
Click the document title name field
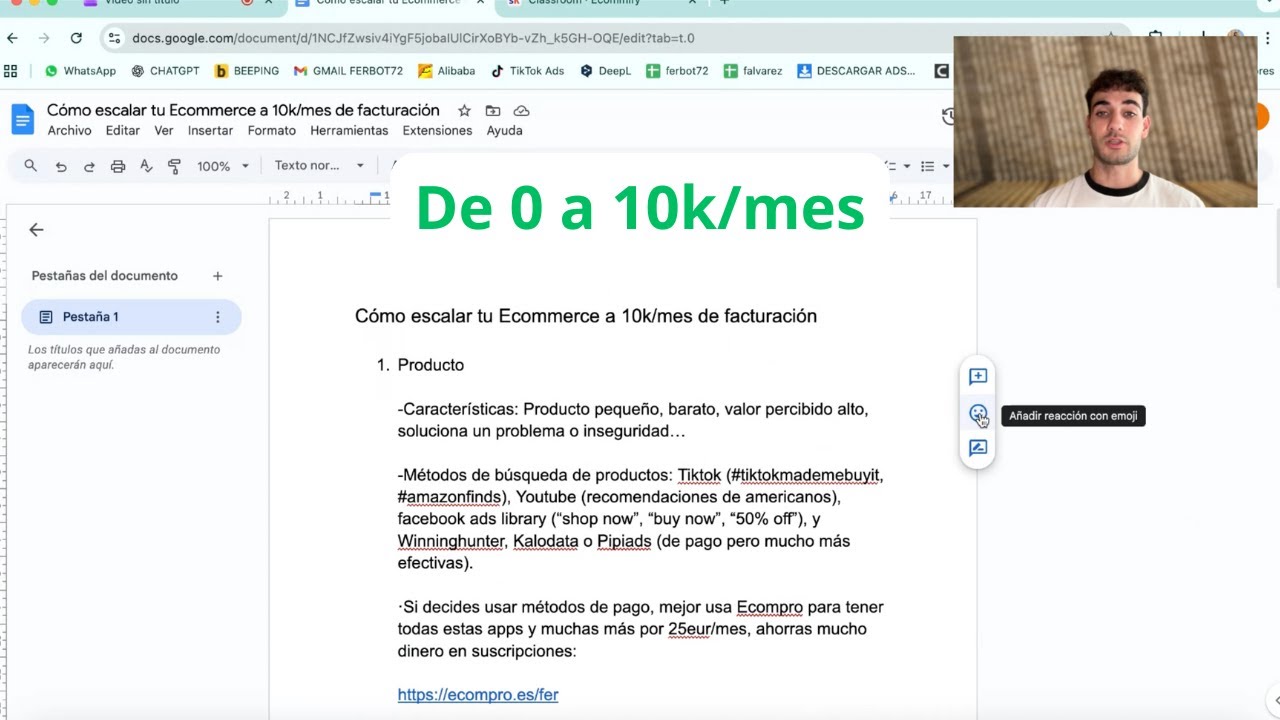(243, 110)
